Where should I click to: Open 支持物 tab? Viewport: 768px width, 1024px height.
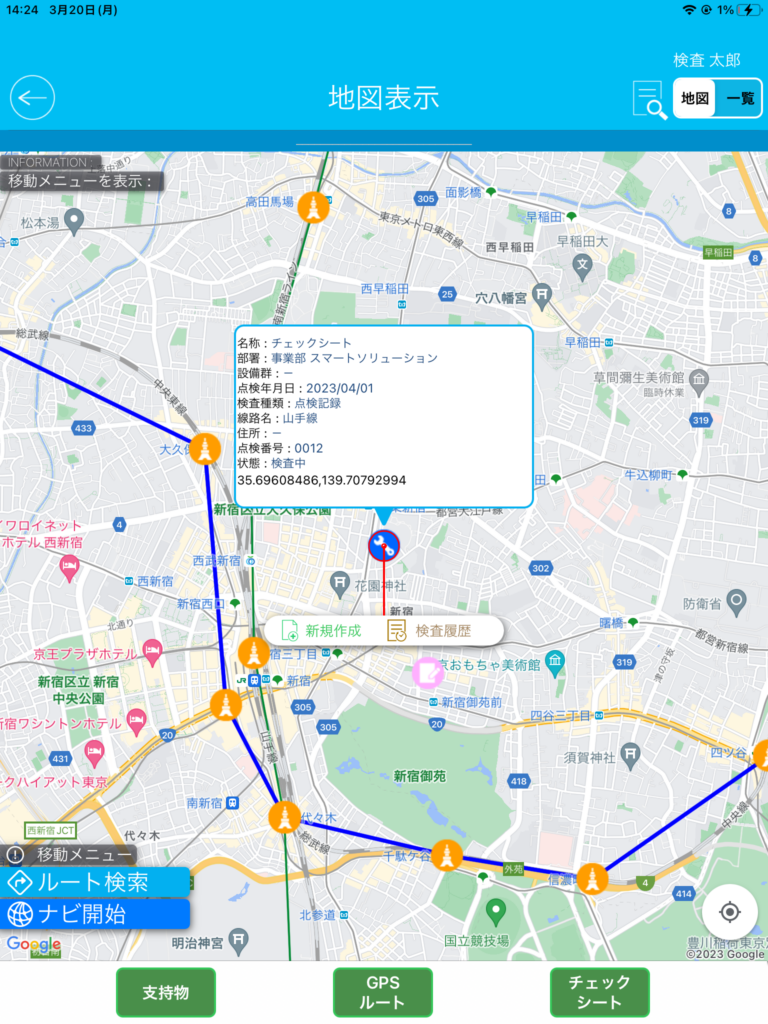click(x=166, y=993)
